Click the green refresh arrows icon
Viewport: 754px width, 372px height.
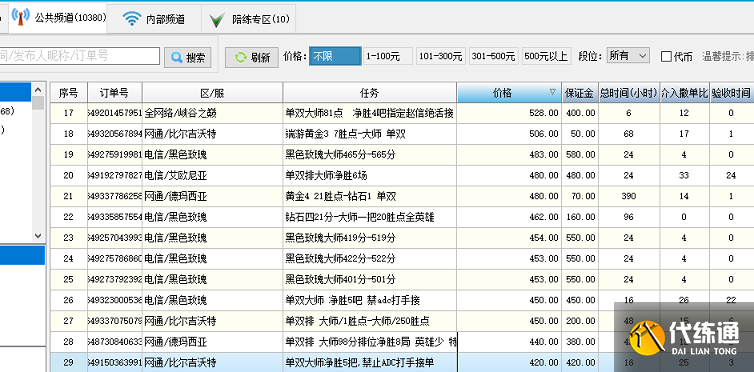[x=240, y=58]
